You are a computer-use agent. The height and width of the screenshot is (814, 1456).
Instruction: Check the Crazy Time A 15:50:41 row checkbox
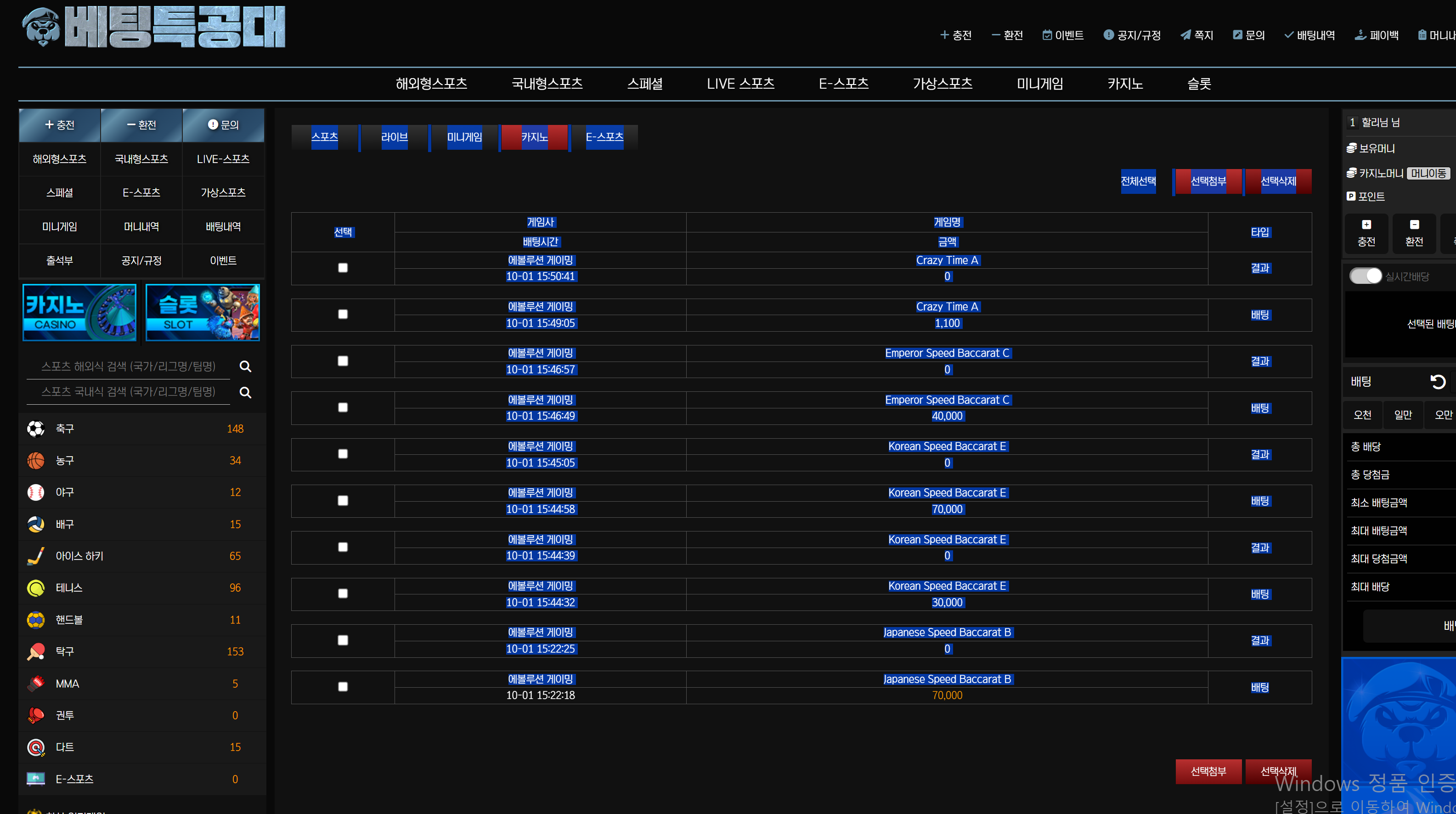tap(343, 268)
